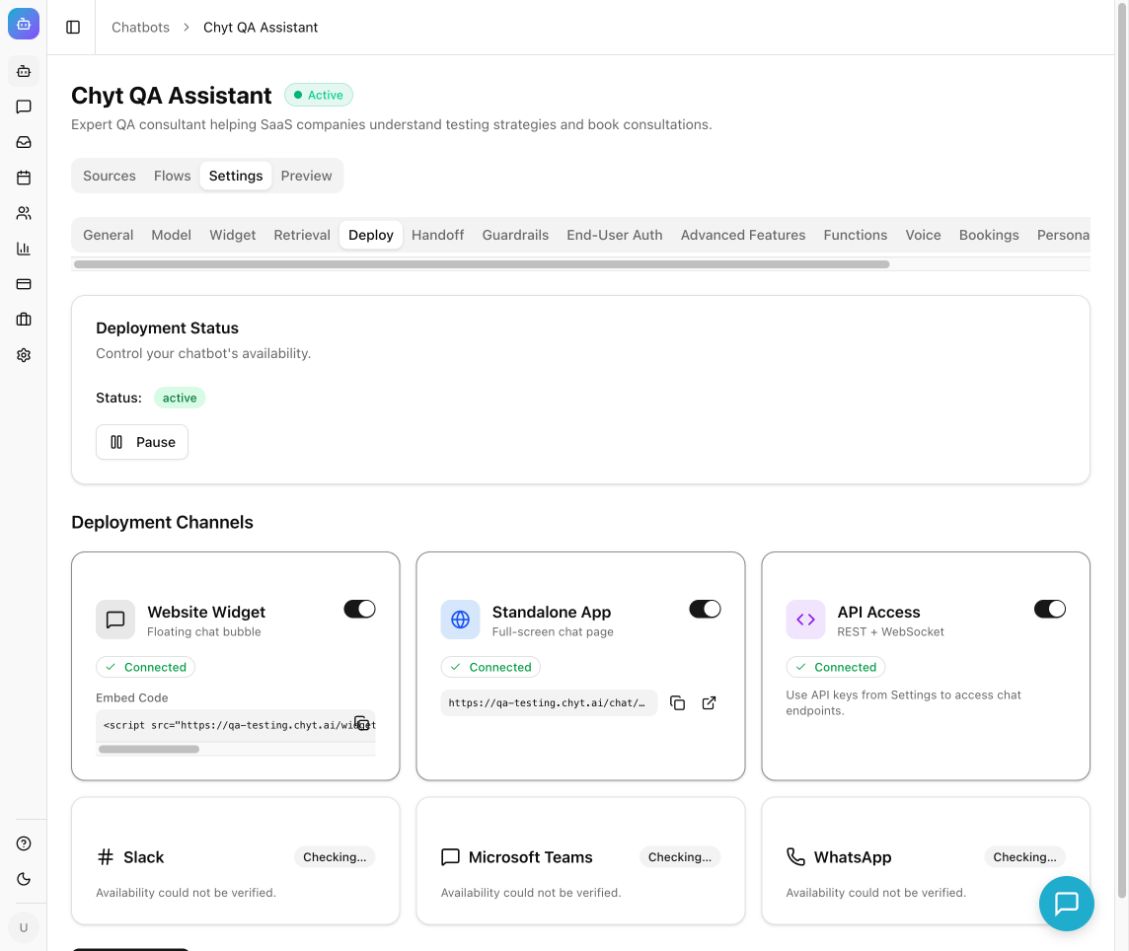The image size is (1129, 951).
Task: Open the floating chat bubble button
Action: click(1066, 903)
